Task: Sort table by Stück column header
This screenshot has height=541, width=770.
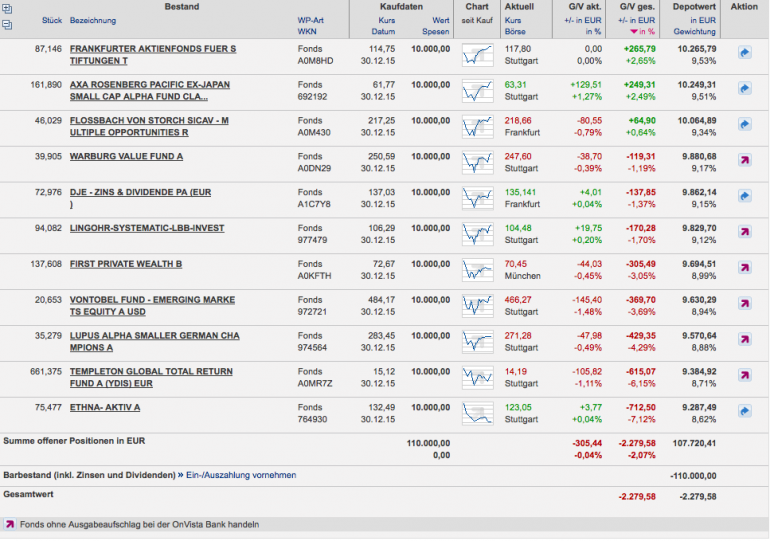Action: point(52,21)
